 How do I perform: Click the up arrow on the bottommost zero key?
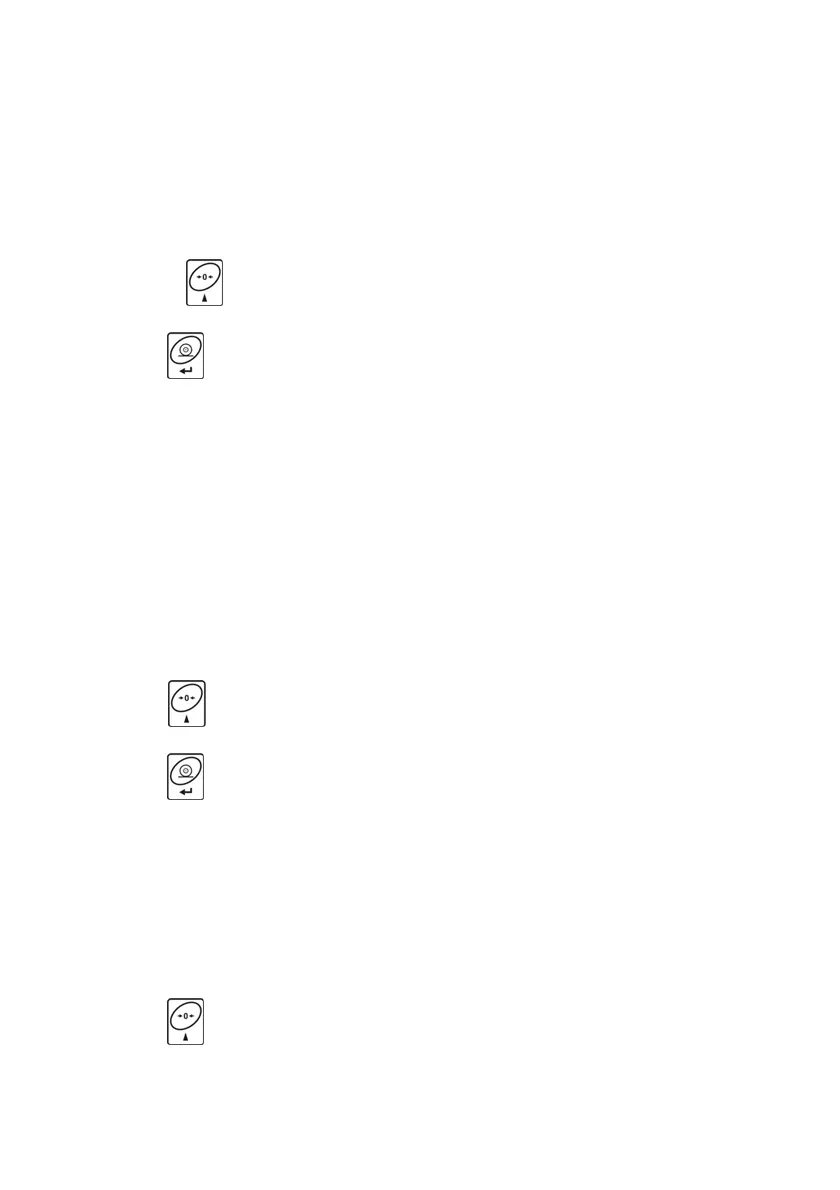(186, 1037)
